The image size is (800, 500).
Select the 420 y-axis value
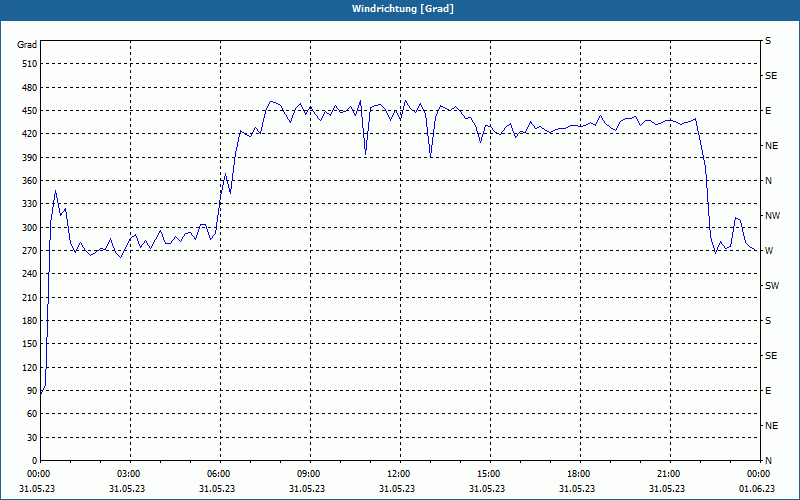30,134
